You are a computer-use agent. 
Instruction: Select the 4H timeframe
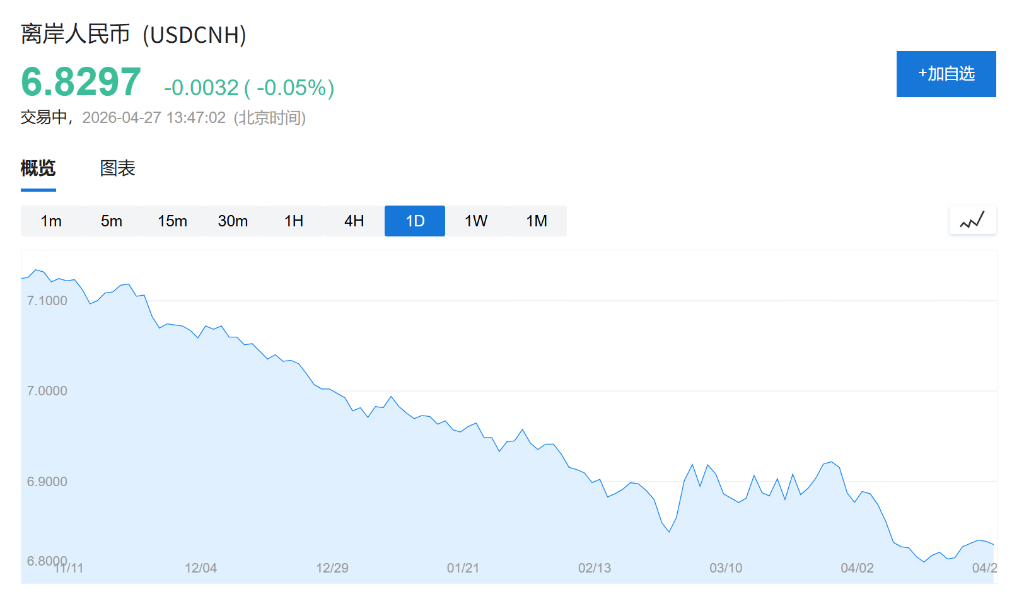354,221
